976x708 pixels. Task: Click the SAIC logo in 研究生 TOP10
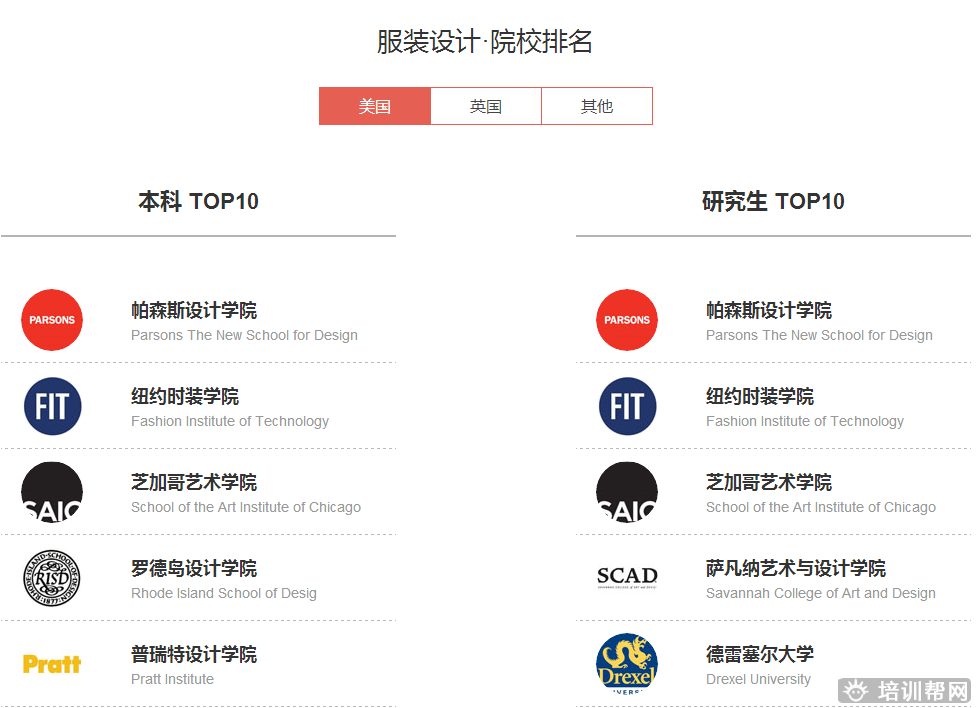pos(627,492)
